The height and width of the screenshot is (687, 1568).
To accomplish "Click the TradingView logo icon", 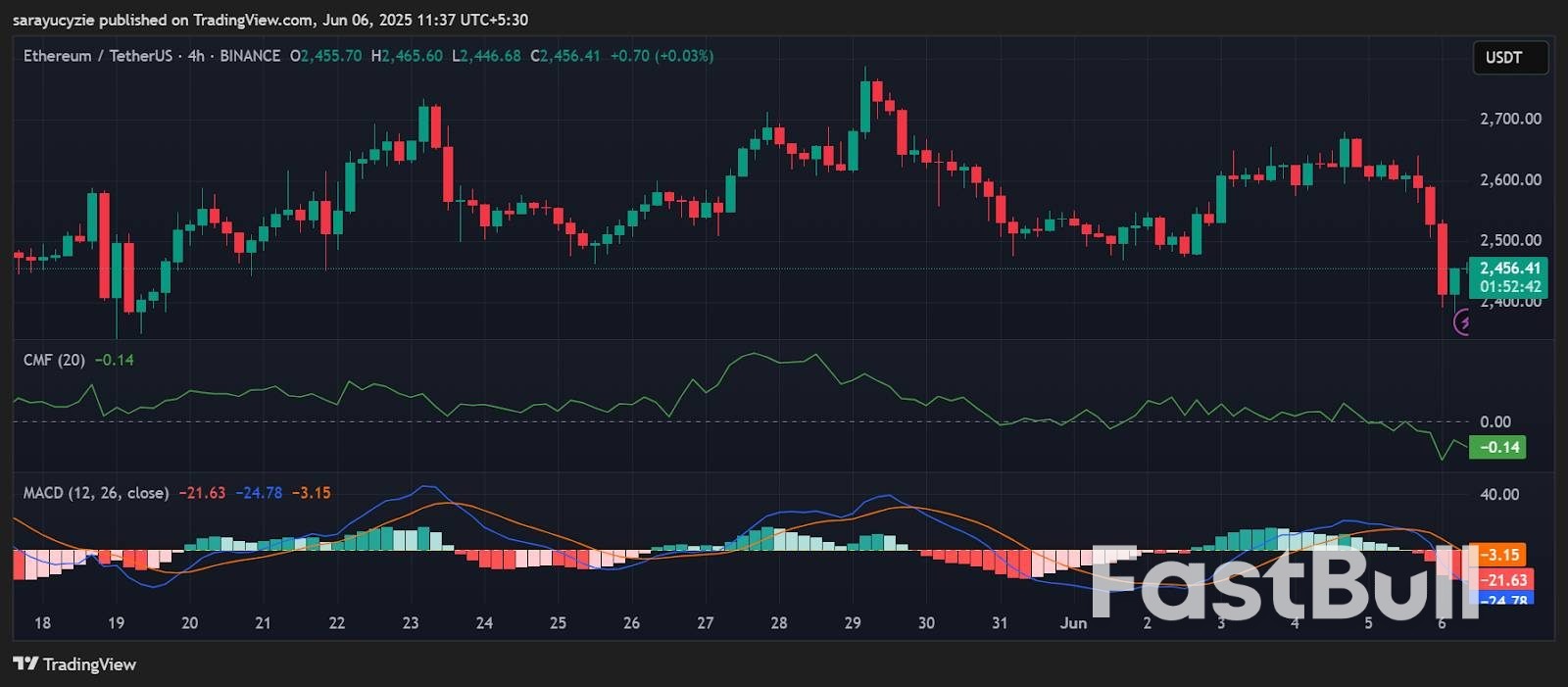I will [25, 664].
